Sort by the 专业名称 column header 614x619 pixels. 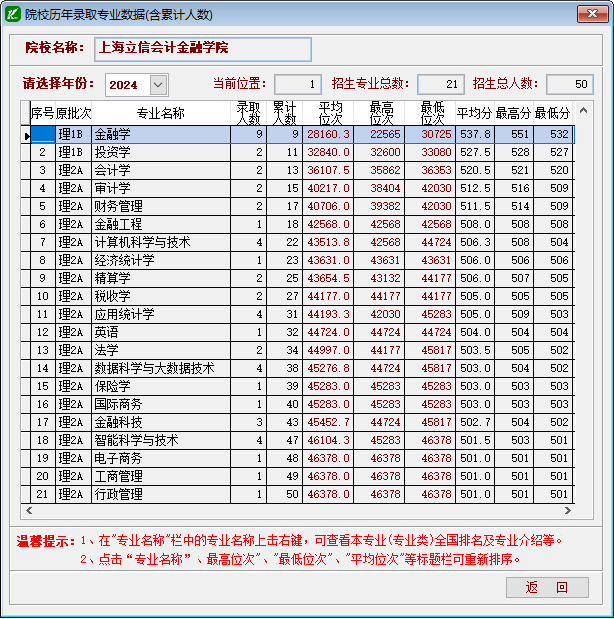(x=161, y=114)
